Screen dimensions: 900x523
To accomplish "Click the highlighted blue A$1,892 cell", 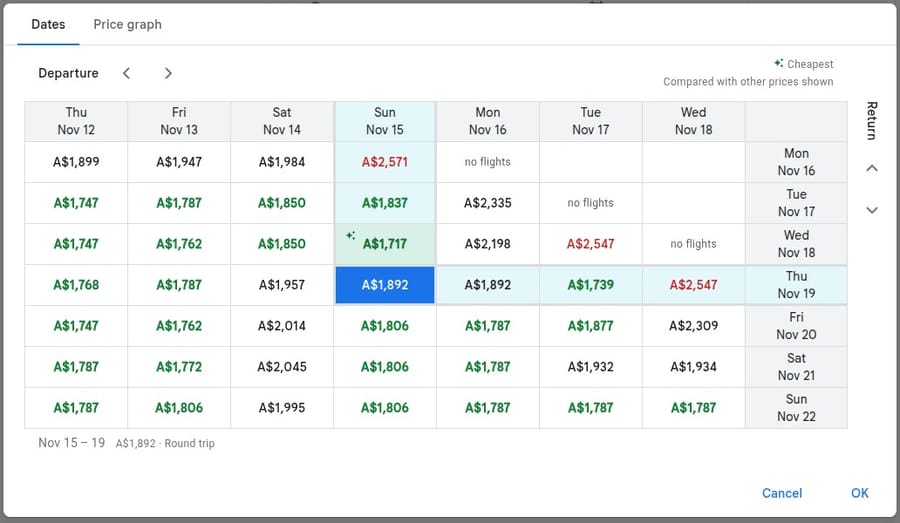I will [x=385, y=285].
